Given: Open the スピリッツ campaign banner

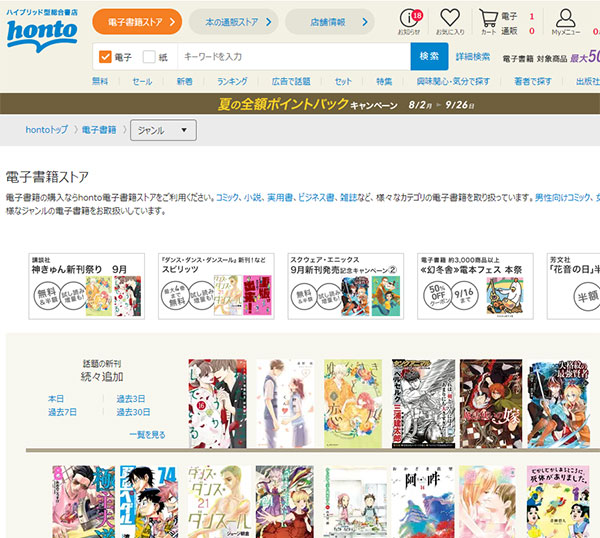Looking at the screenshot, I should tap(216, 286).
